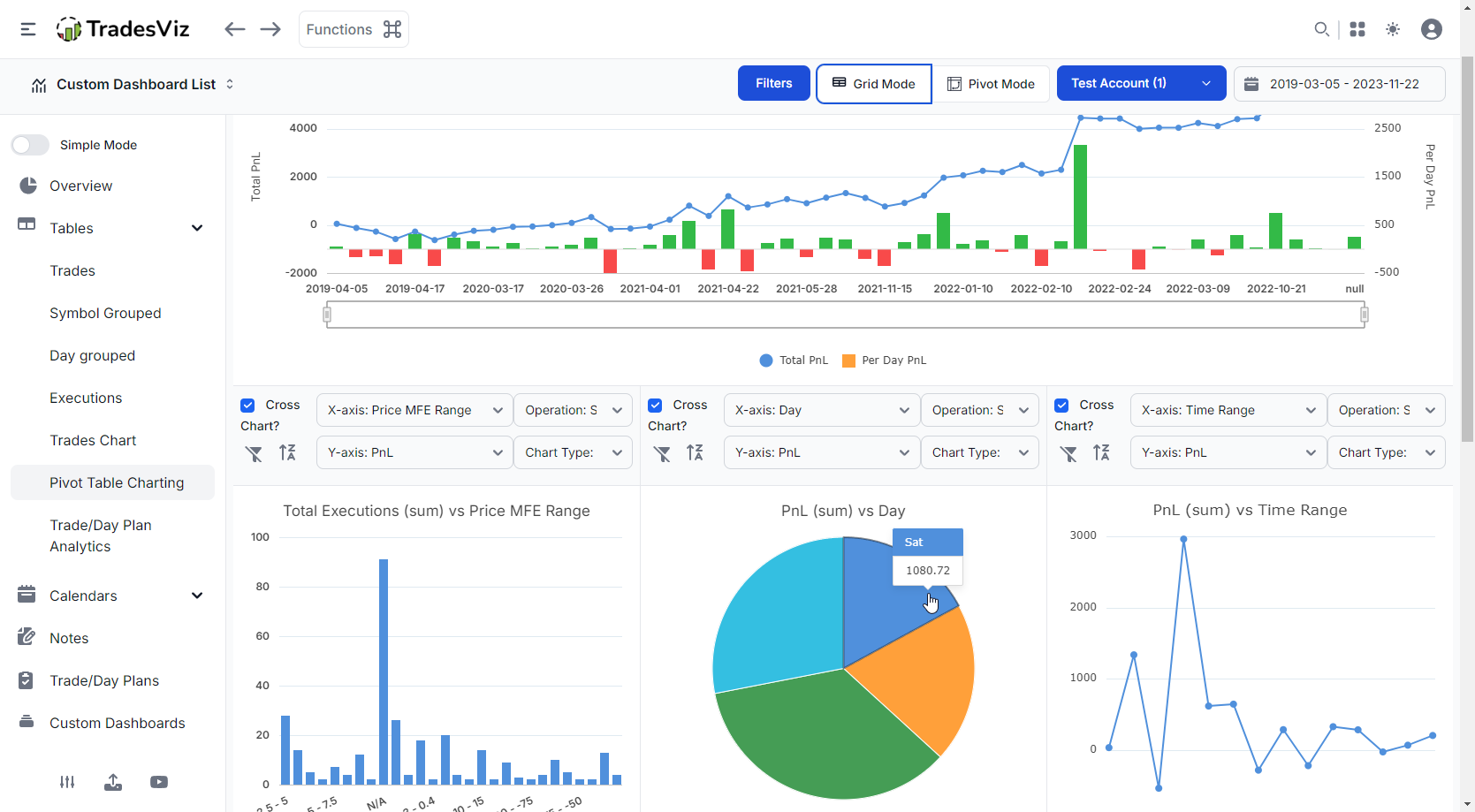1475x812 pixels.
Task: Open Chart Type dropdown for Time Range chart
Action: point(1386,452)
